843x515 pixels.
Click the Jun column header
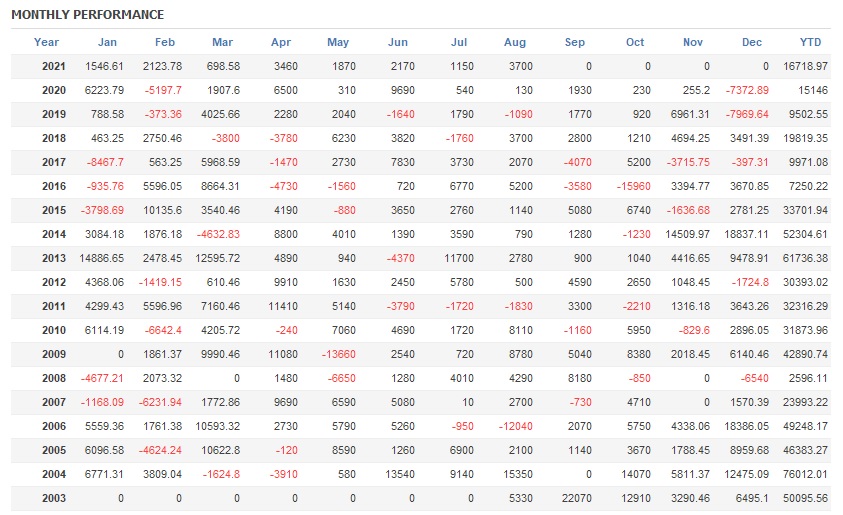(x=397, y=42)
